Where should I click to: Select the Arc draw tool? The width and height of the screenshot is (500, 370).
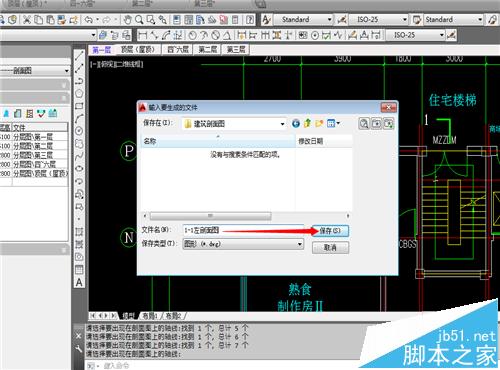[79, 118]
